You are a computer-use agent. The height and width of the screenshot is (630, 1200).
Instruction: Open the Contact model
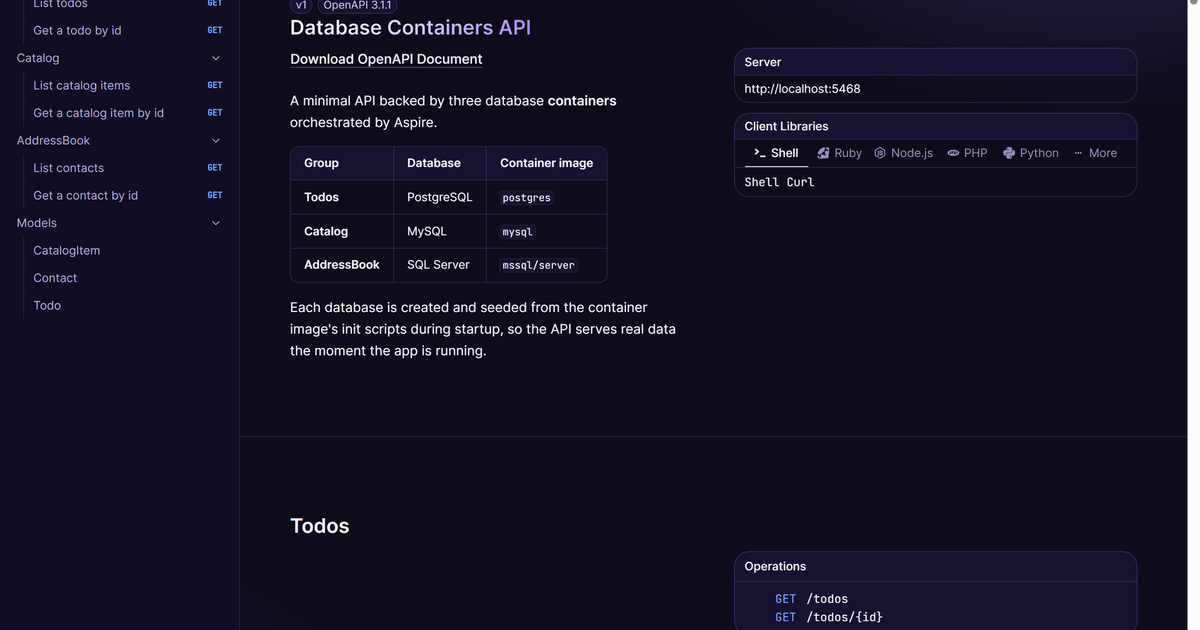(x=55, y=278)
